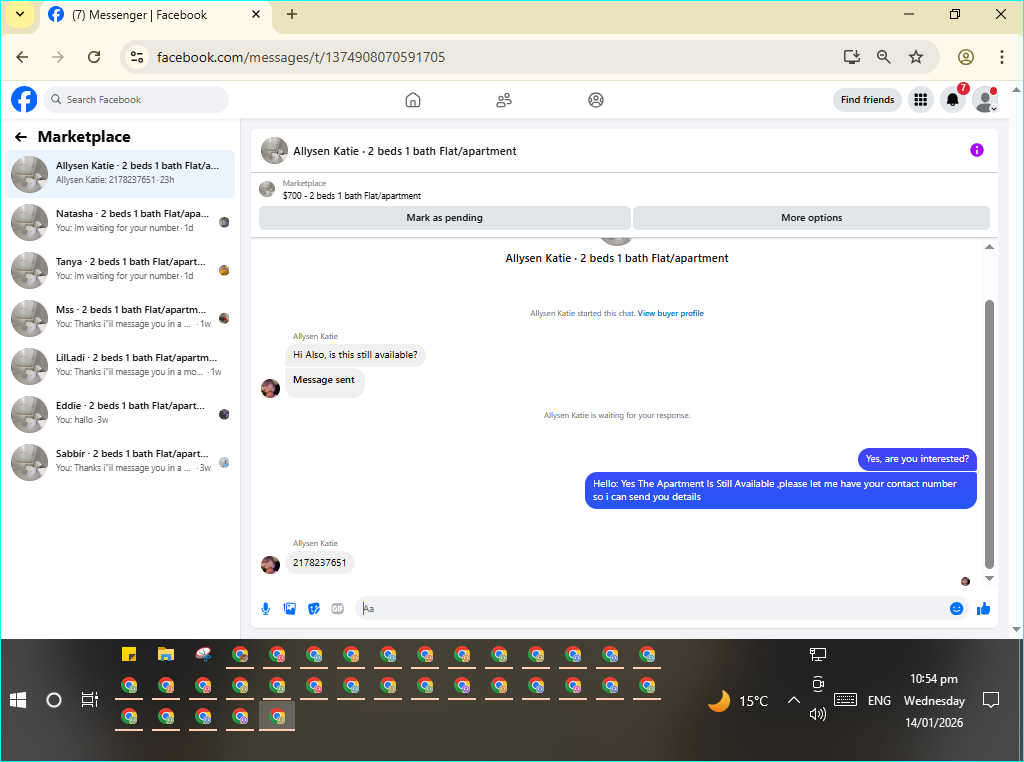Click the $700 - 2 beds listing title
This screenshot has height=762, width=1024.
pos(352,196)
